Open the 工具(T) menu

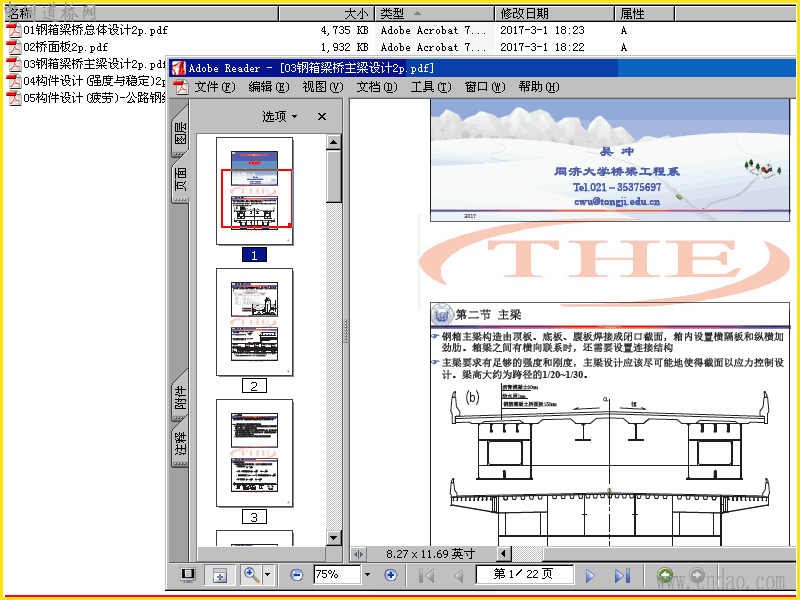(431, 87)
